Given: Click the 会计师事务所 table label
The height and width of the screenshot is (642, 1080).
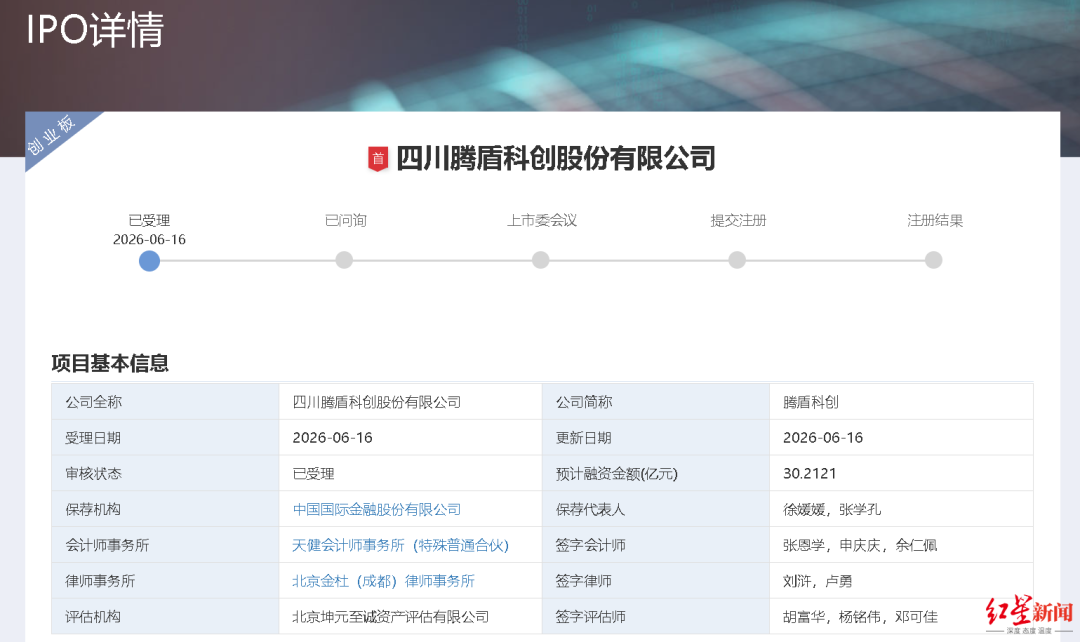Looking at the screenshot, I should click(107, 546).
